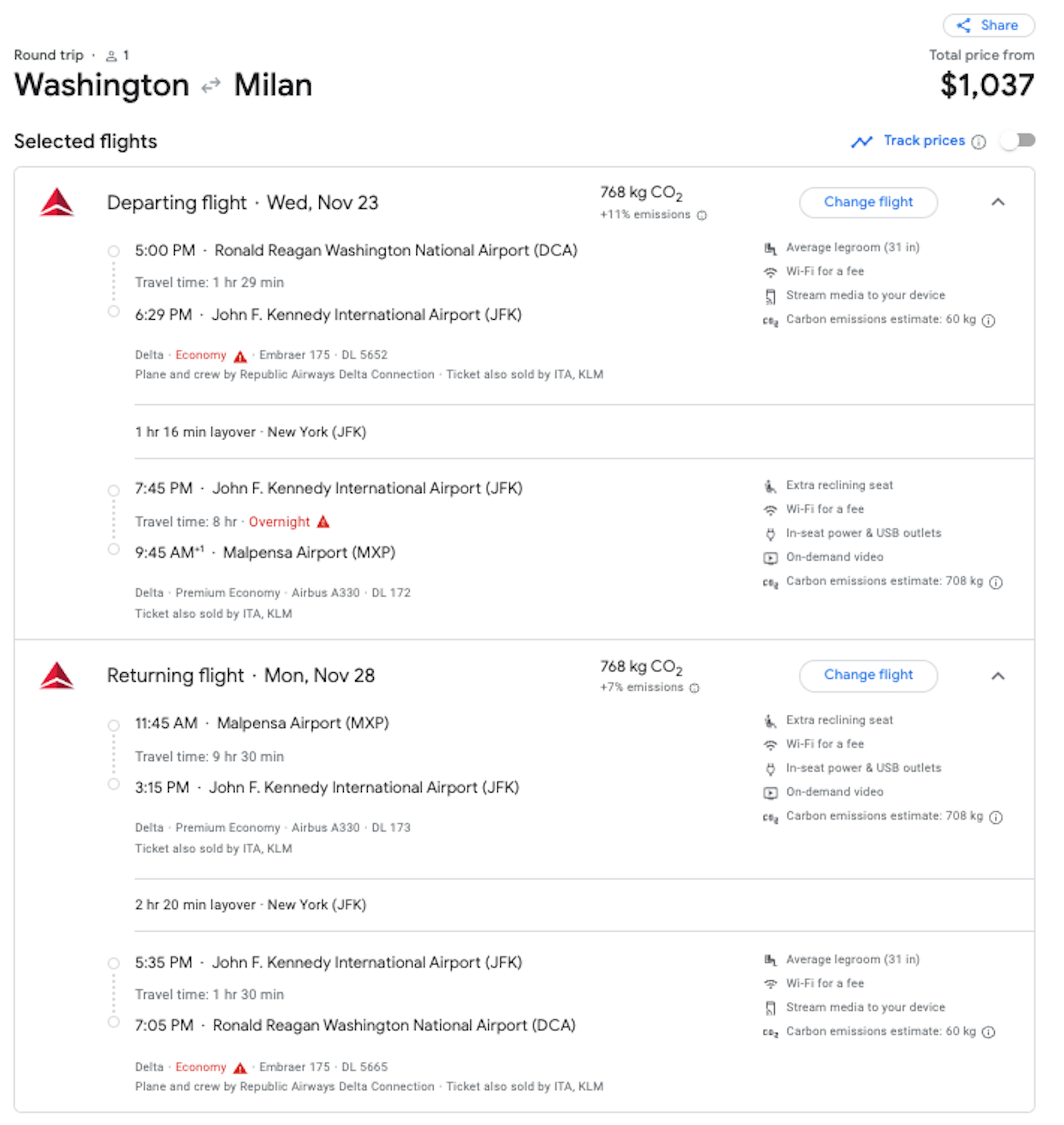Collapse the returning flight details
1064x1125 pixels.
tap(998, 676)
